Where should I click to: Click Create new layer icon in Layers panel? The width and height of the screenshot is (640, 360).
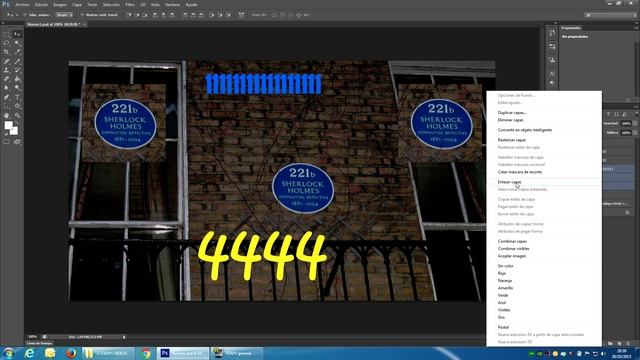(619, 344)
